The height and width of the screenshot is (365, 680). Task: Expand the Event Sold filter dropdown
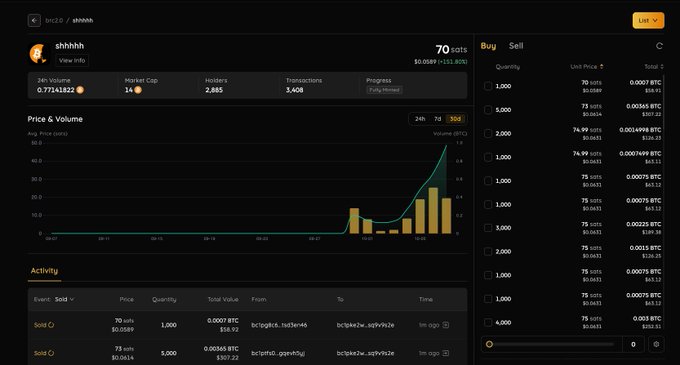(64, 299)
